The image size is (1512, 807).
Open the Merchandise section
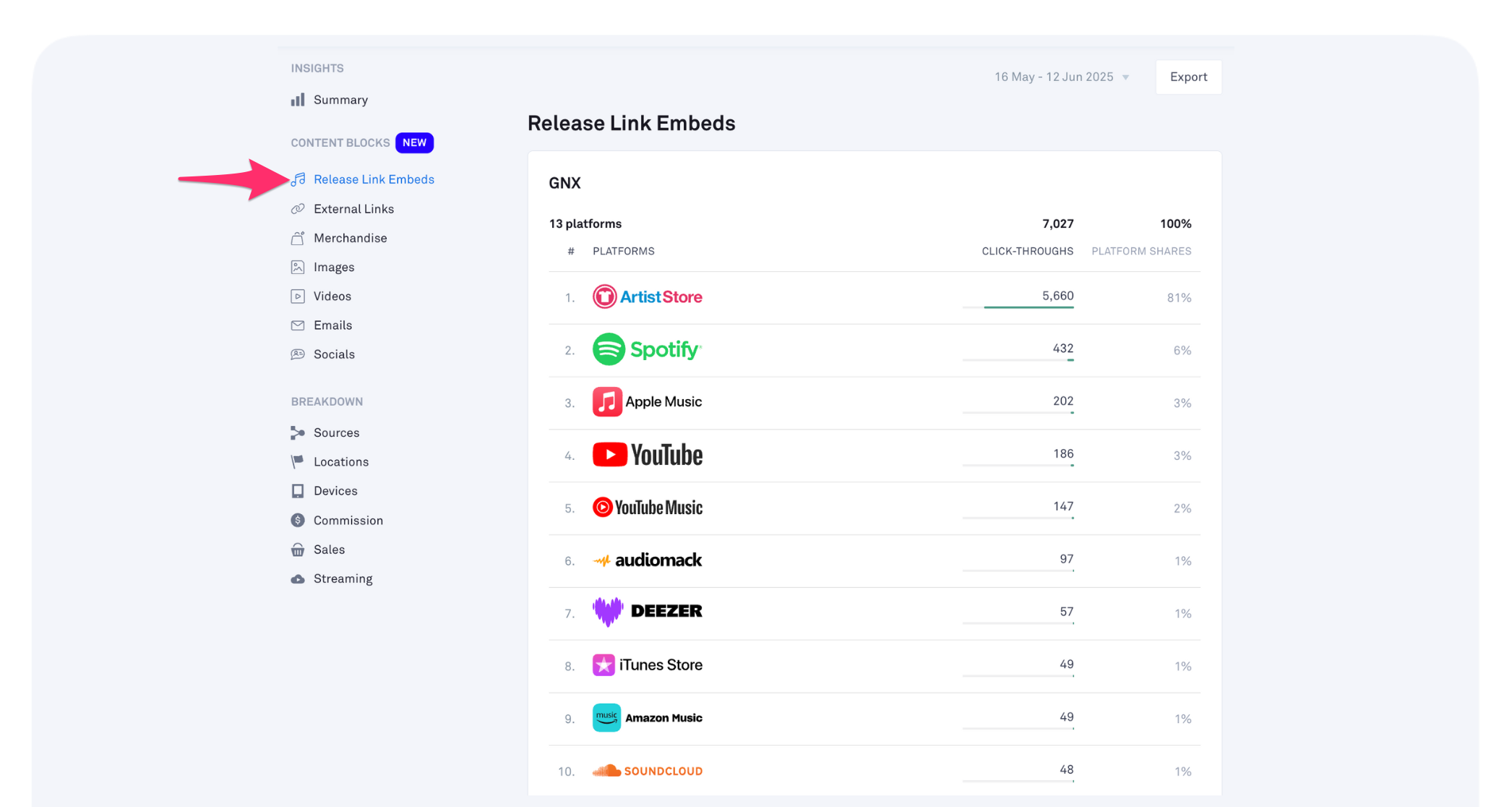click(350, 238)
